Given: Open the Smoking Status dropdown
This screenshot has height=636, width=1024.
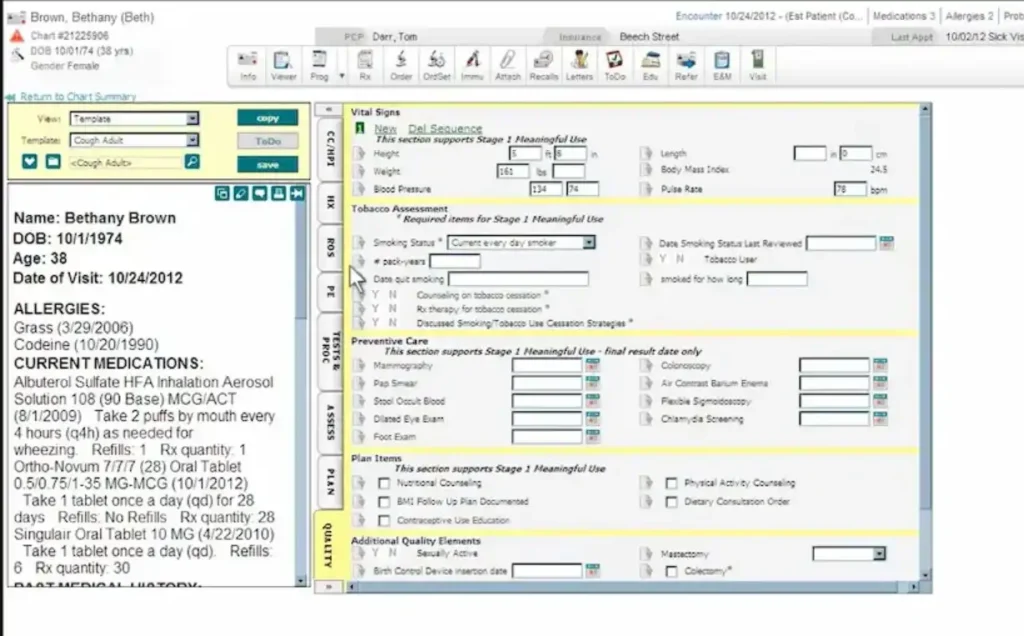Looking at the screenshot, I should [x=589, y=242].
